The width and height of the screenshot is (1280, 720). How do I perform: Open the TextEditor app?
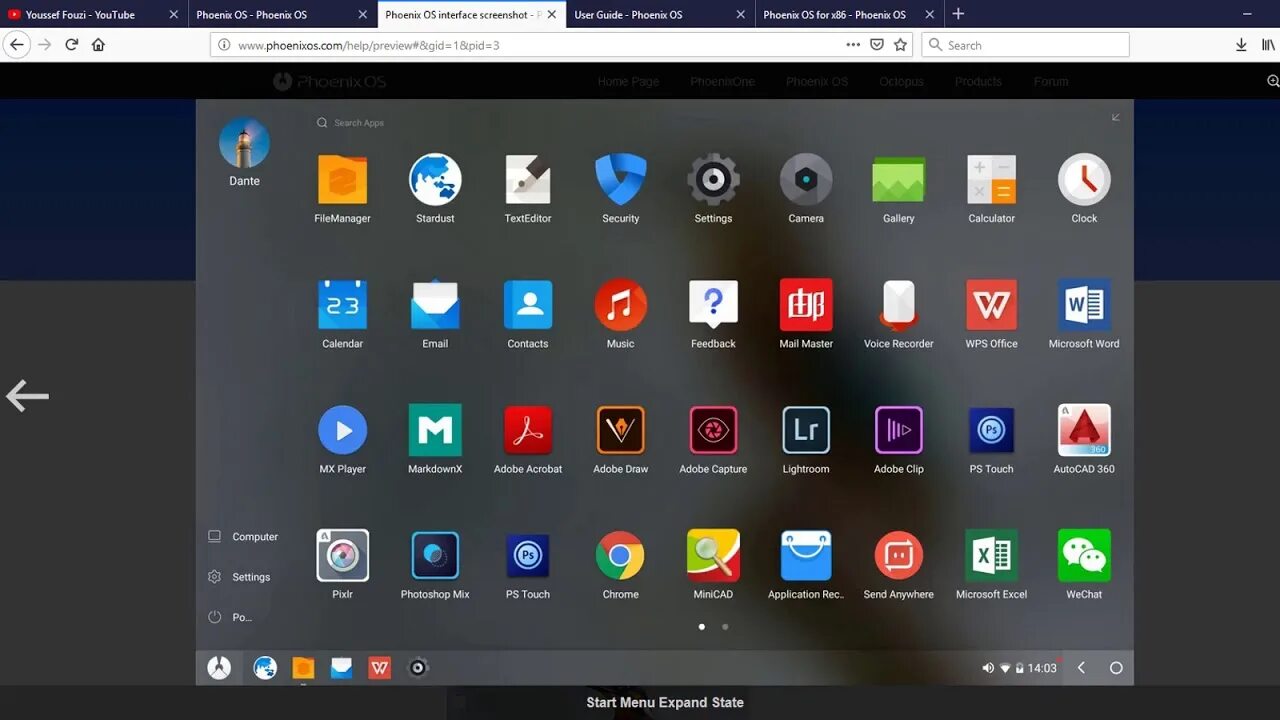(x=528, y=180)
